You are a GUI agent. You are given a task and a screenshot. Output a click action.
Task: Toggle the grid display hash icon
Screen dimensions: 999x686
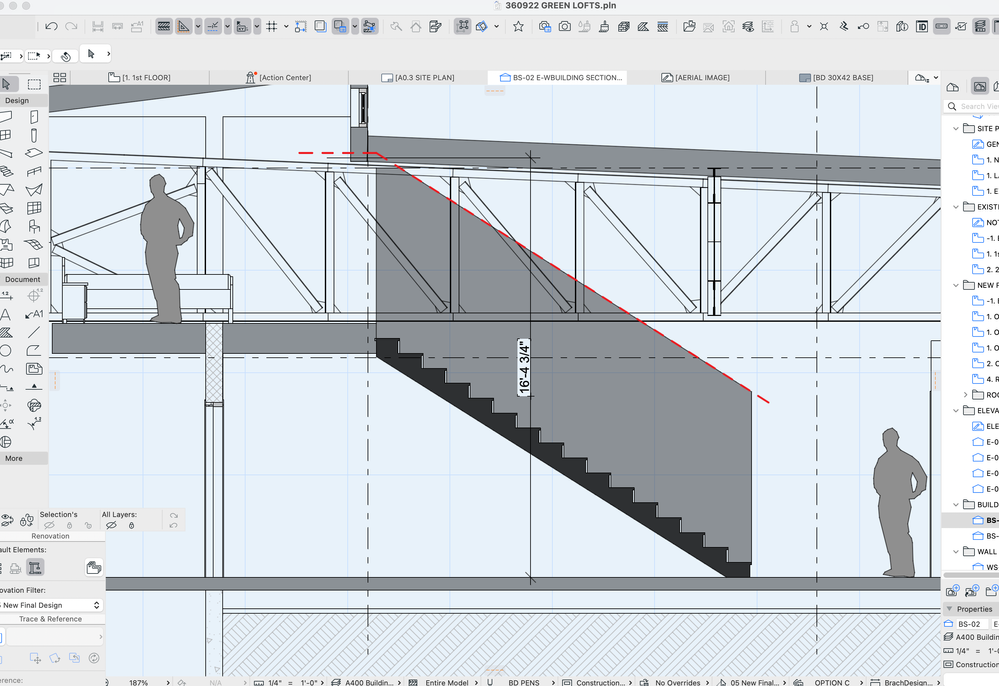pos(272,26)
